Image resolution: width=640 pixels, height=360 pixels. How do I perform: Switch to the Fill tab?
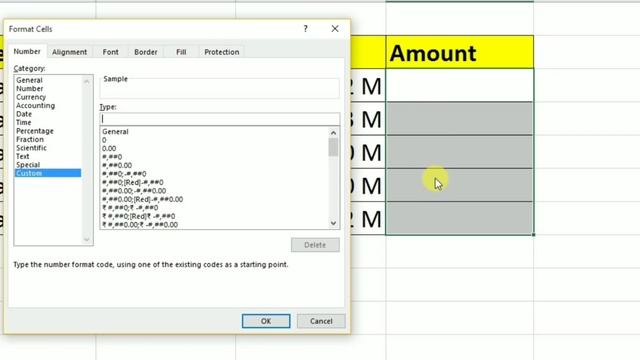181,52
